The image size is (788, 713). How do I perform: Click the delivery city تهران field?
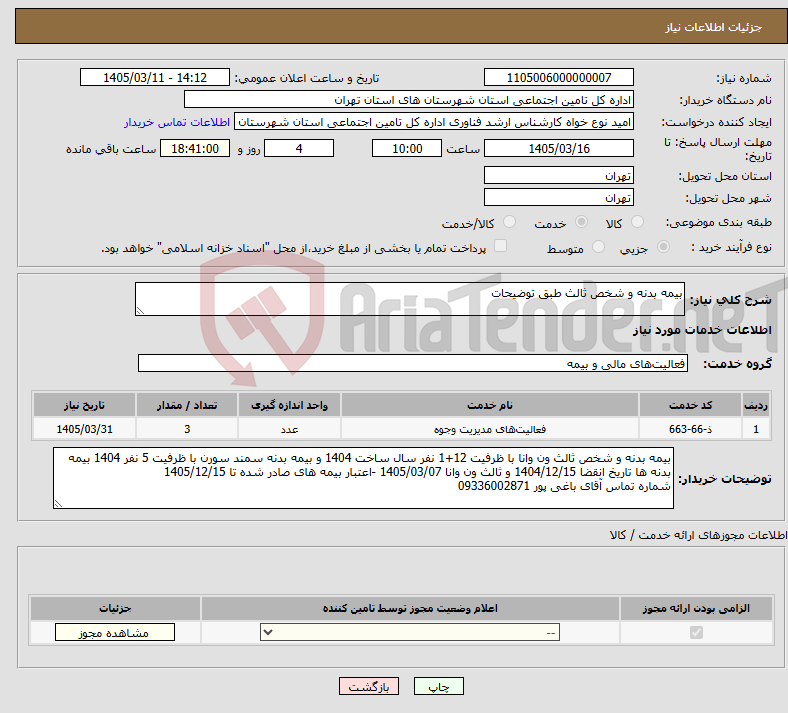pos(558,197)
